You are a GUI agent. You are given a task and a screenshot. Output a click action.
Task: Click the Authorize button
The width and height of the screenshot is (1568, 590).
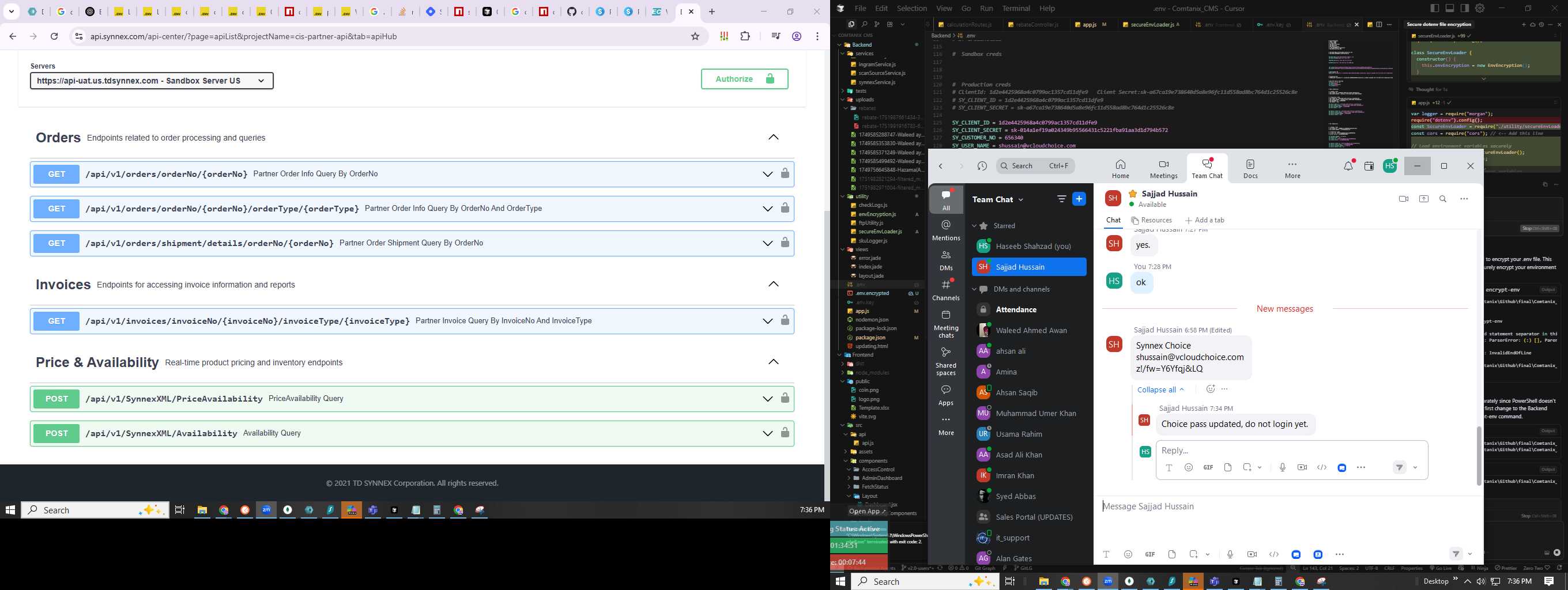tap(744, 78)
